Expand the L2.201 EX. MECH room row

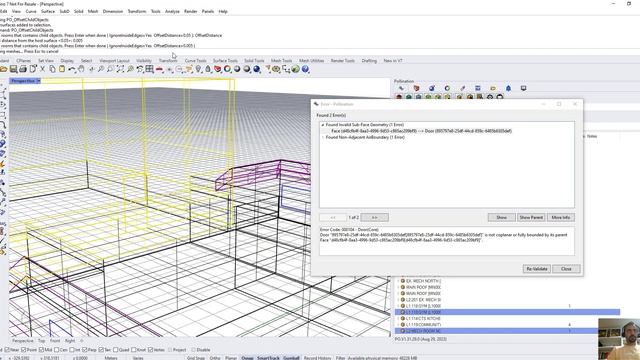tap(398, 300)
